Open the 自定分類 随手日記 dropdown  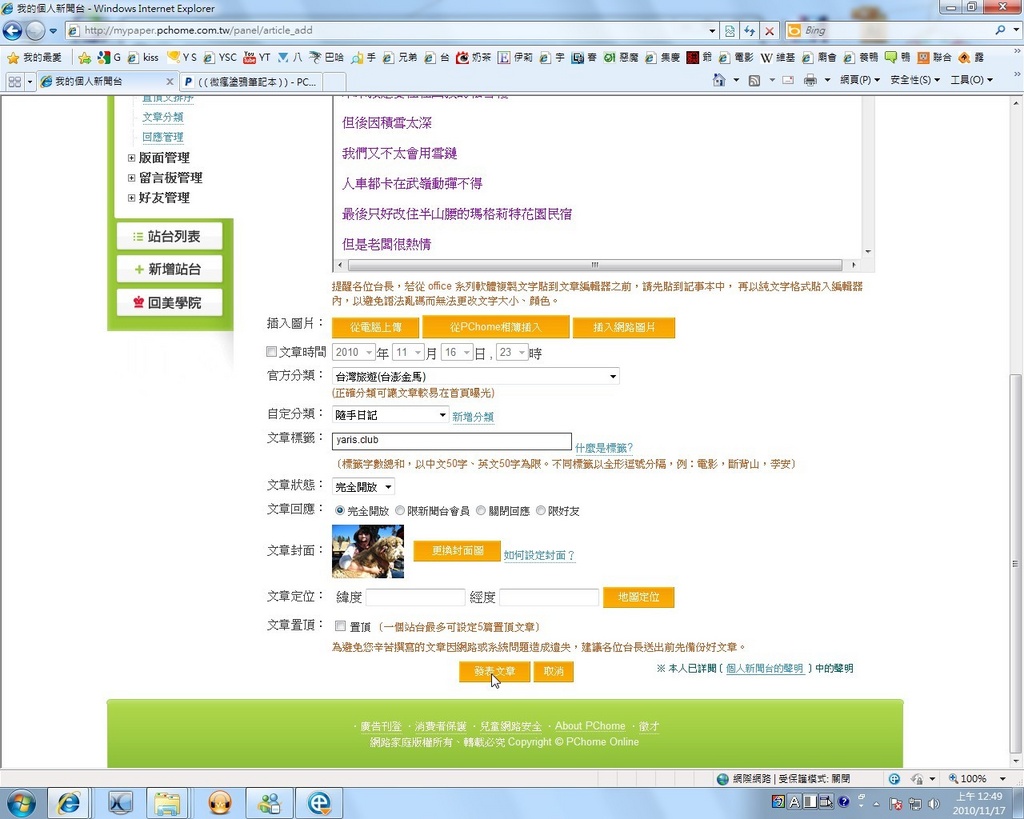coord(390,415)
